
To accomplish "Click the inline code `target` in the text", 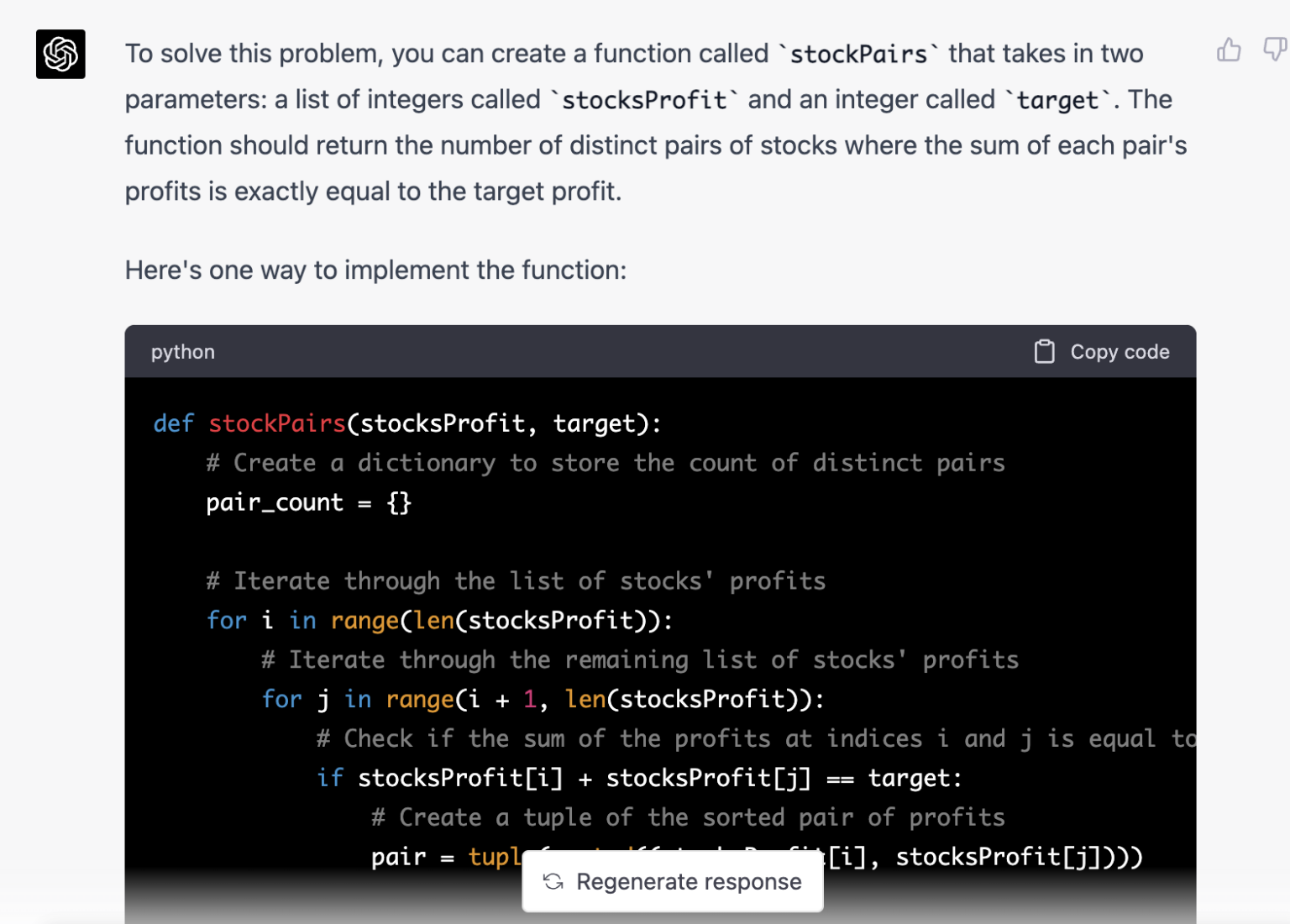I will 1057,99.
